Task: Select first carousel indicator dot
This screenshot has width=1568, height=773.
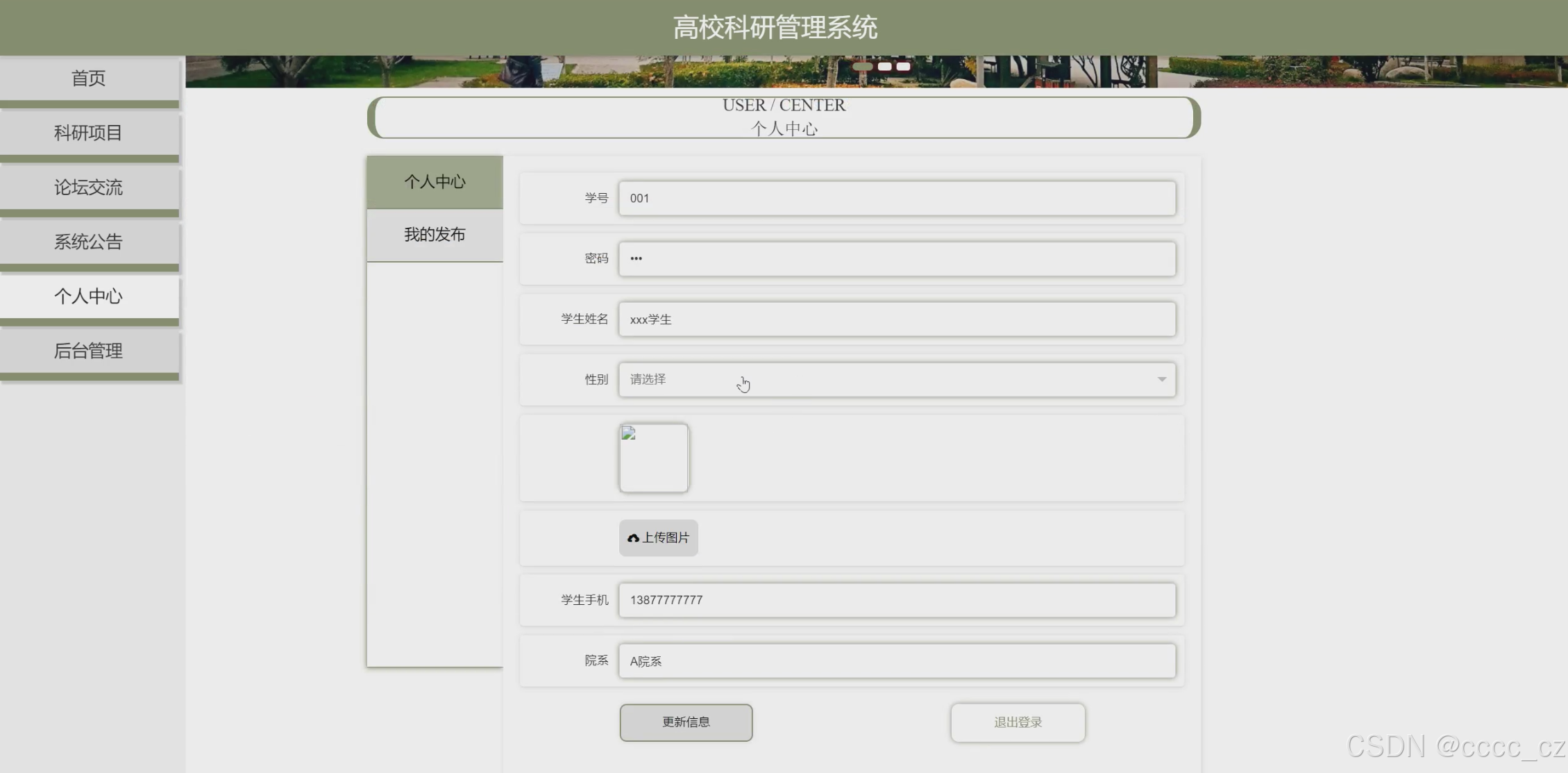Action: point(862,67)
